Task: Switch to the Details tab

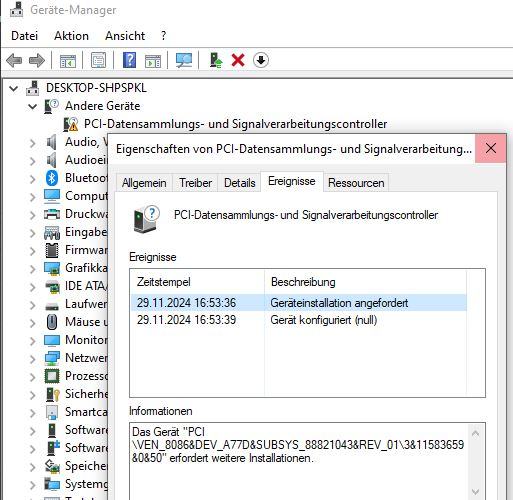Action: [240, 183]
